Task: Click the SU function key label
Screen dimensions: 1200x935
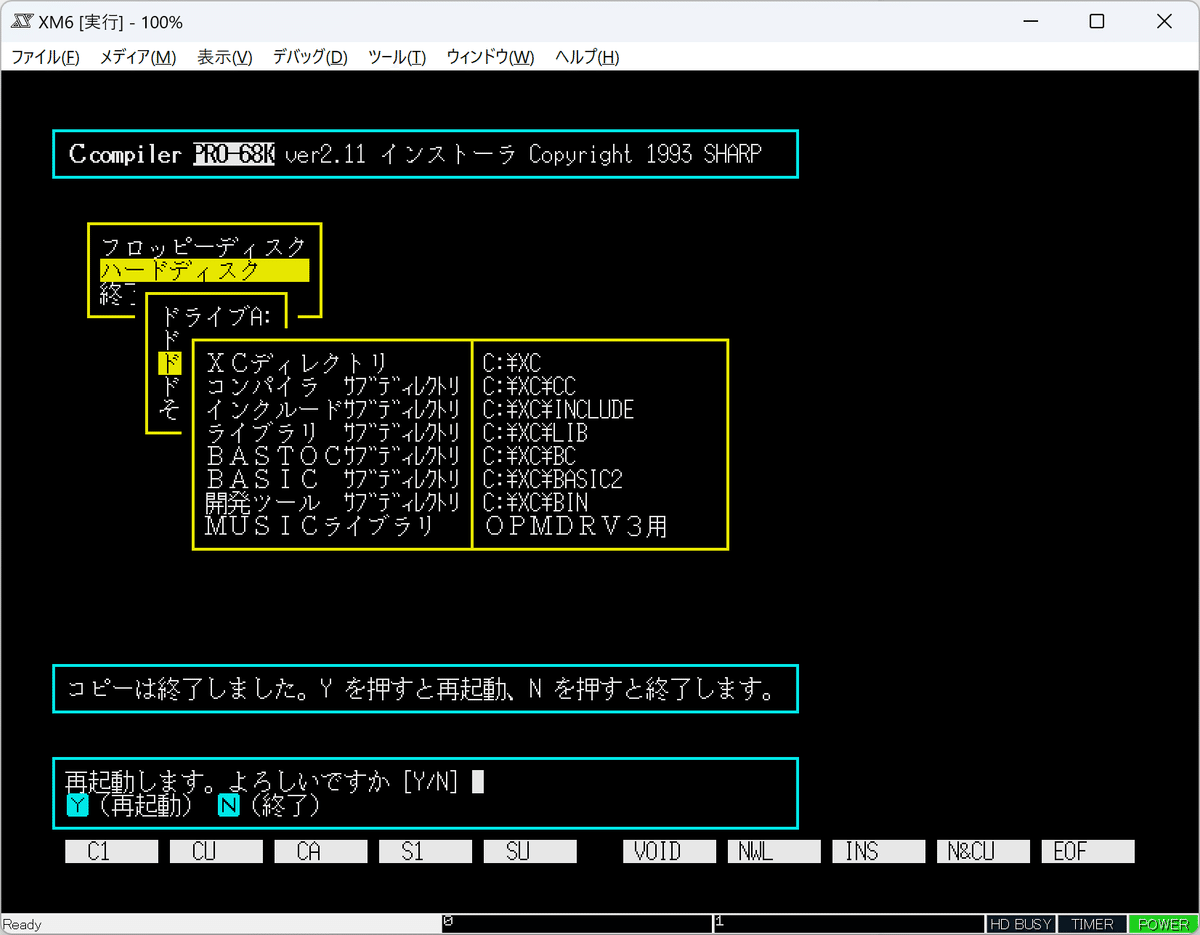Action: 530,852
